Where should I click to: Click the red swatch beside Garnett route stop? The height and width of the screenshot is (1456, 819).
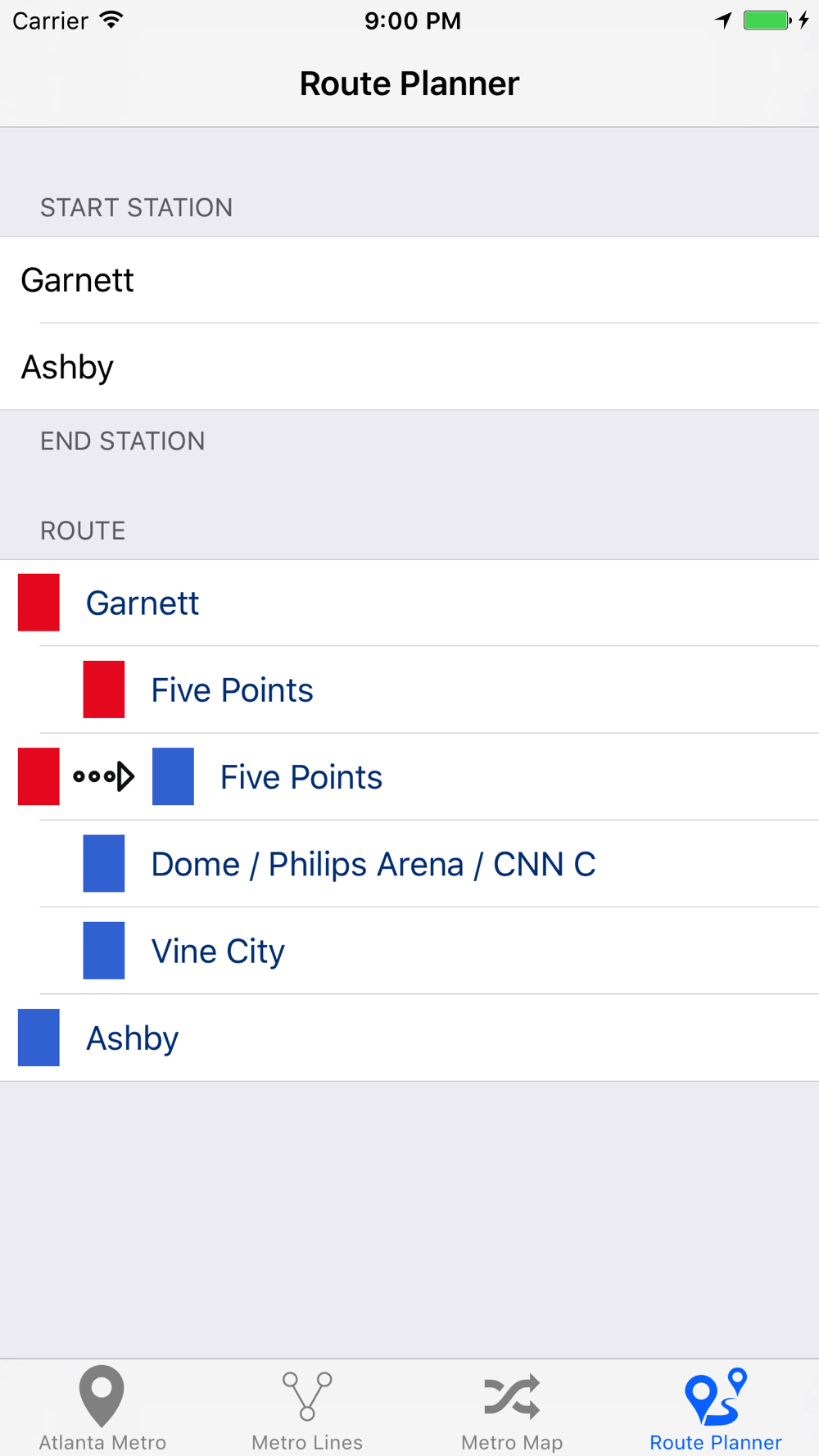pos(38,603)
